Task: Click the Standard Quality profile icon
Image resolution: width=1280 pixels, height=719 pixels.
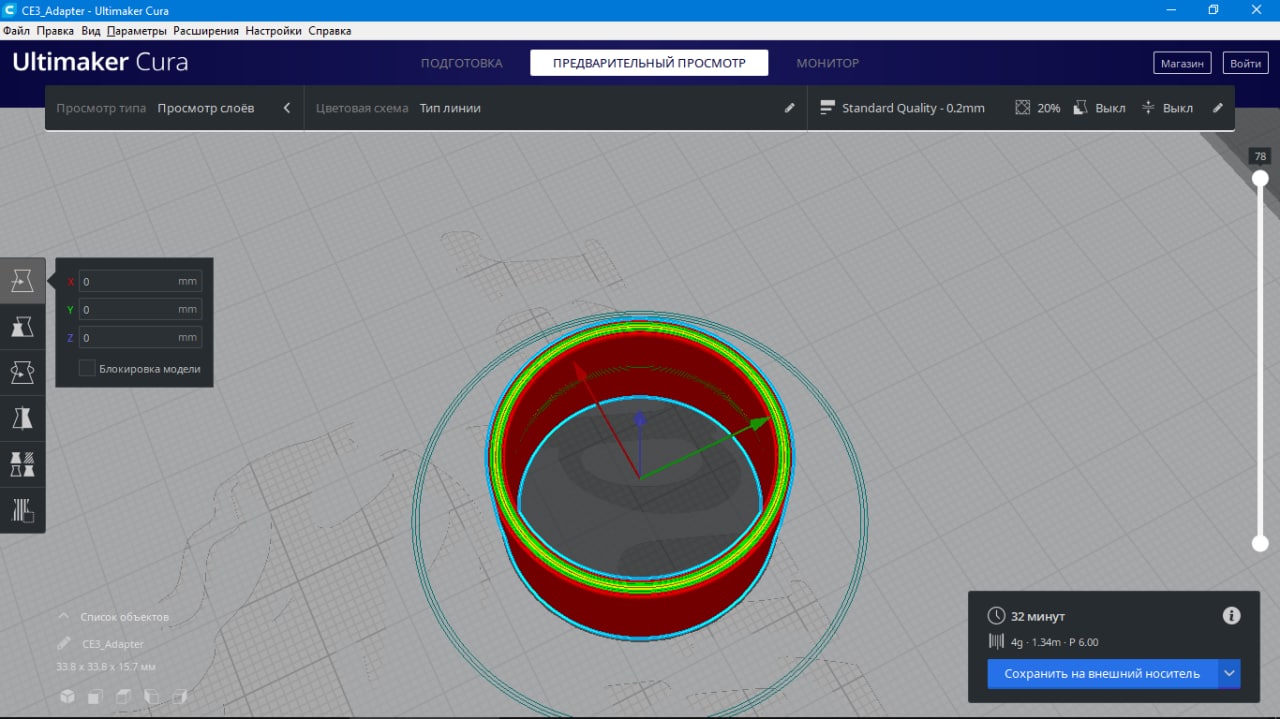Action: coord(827,108)
